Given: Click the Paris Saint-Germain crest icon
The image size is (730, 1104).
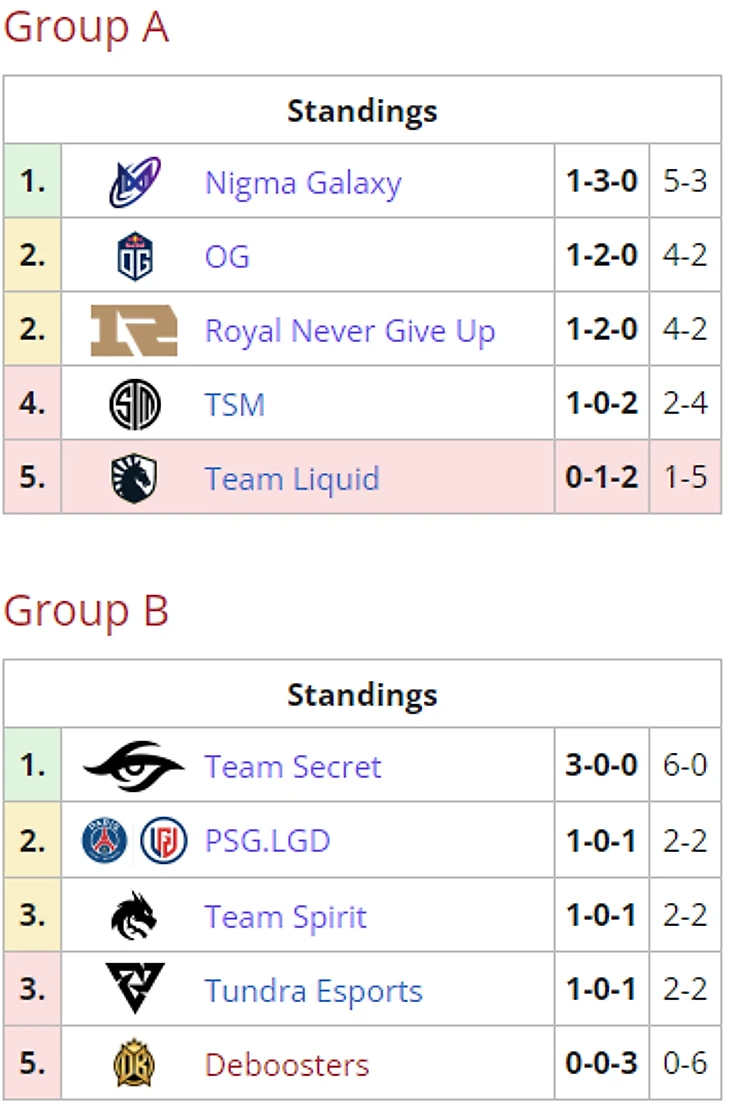Looking at the screenshot, I should click(x=105, y=841).
